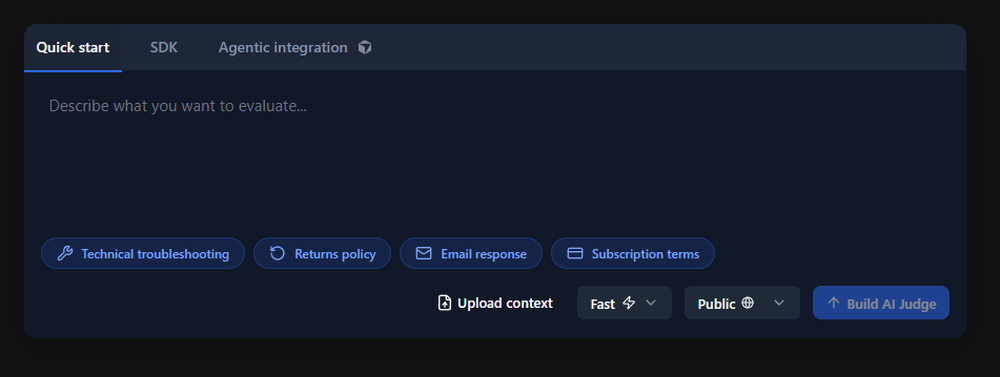Image resolution: width=1000 pixels, height=377 pixels.
Task: Select the Quick start tab
Action: tap(73, 47)
